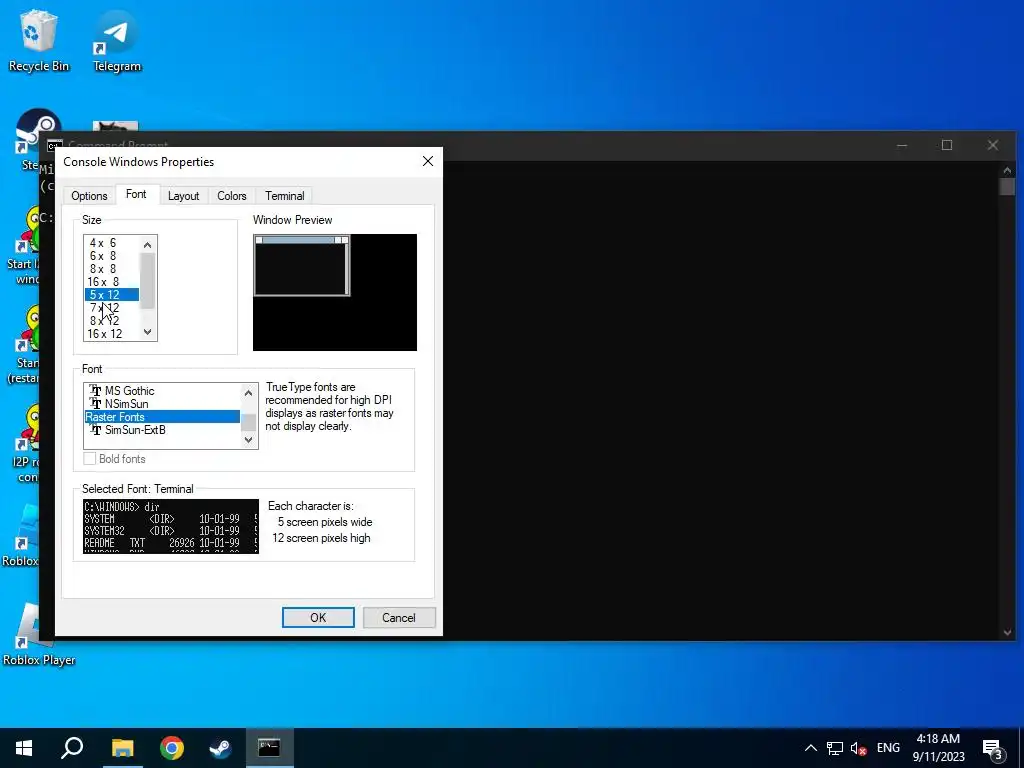Select the 8 x 12 font size

pyautogui.click(x=111, y=321)
